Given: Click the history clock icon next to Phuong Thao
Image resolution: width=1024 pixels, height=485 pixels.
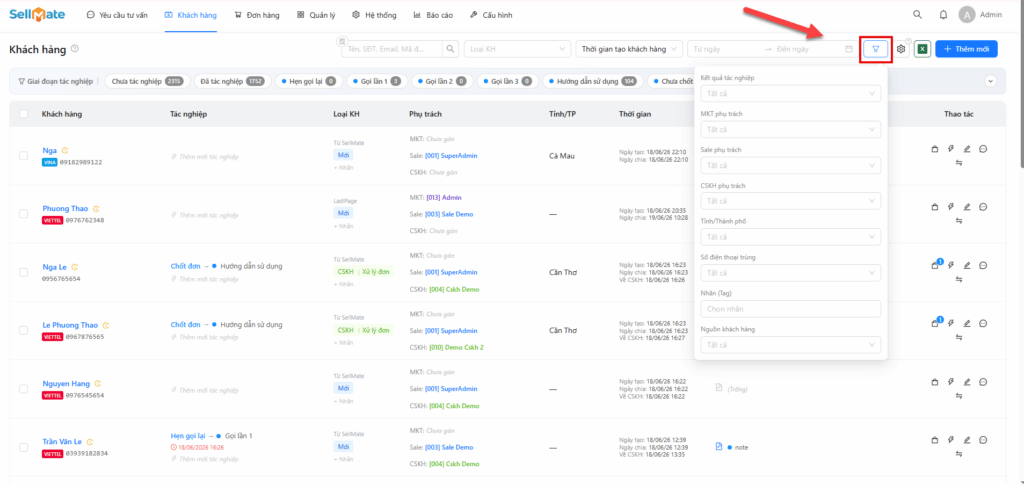Looking at the screenshot, I should tap(97, 209).
